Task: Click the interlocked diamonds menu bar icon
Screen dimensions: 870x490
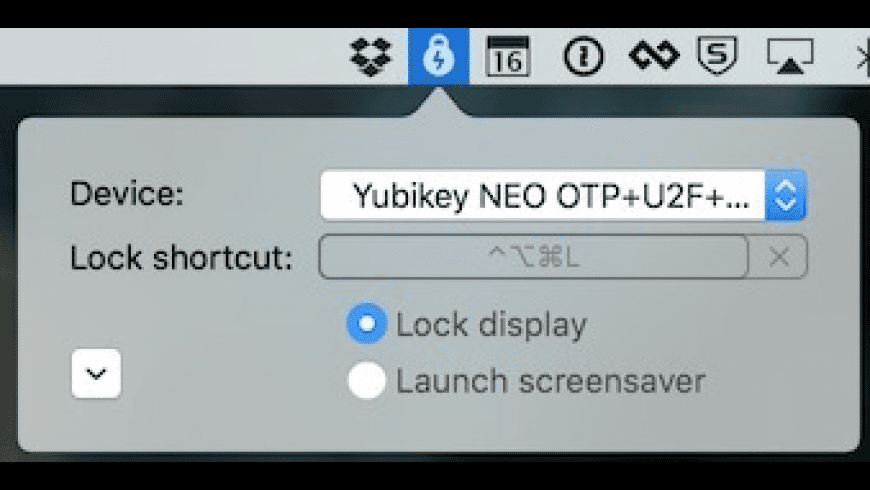Action: (x=653, y=58)
